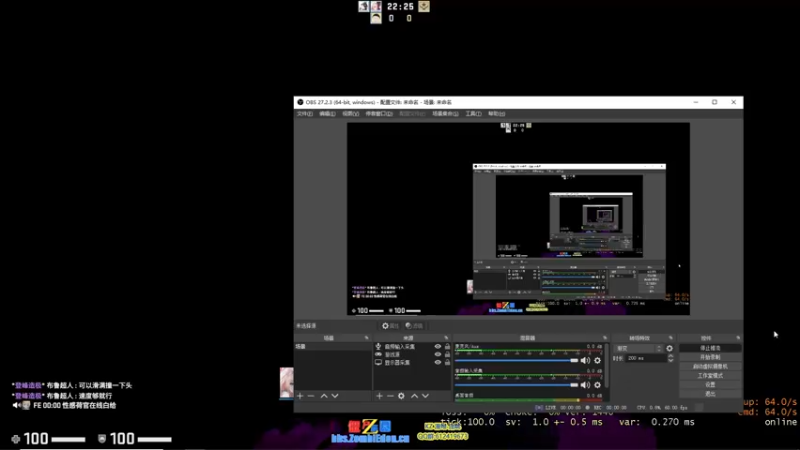The height and width of the screenshot is (450, 800).
Task: Open the 视图(V) menu
Action: [351, 114]
